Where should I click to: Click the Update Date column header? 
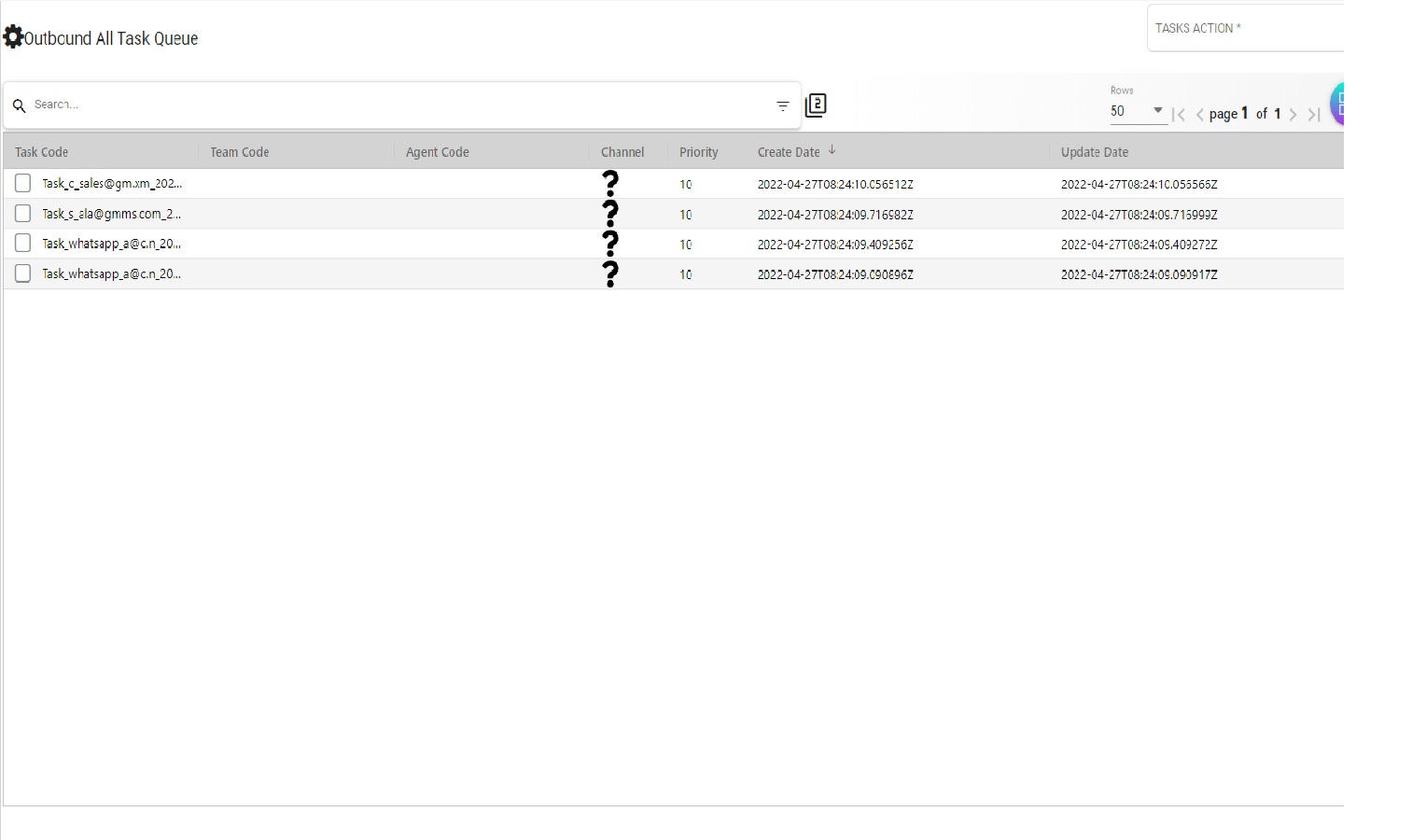(x=1094, y=152)
